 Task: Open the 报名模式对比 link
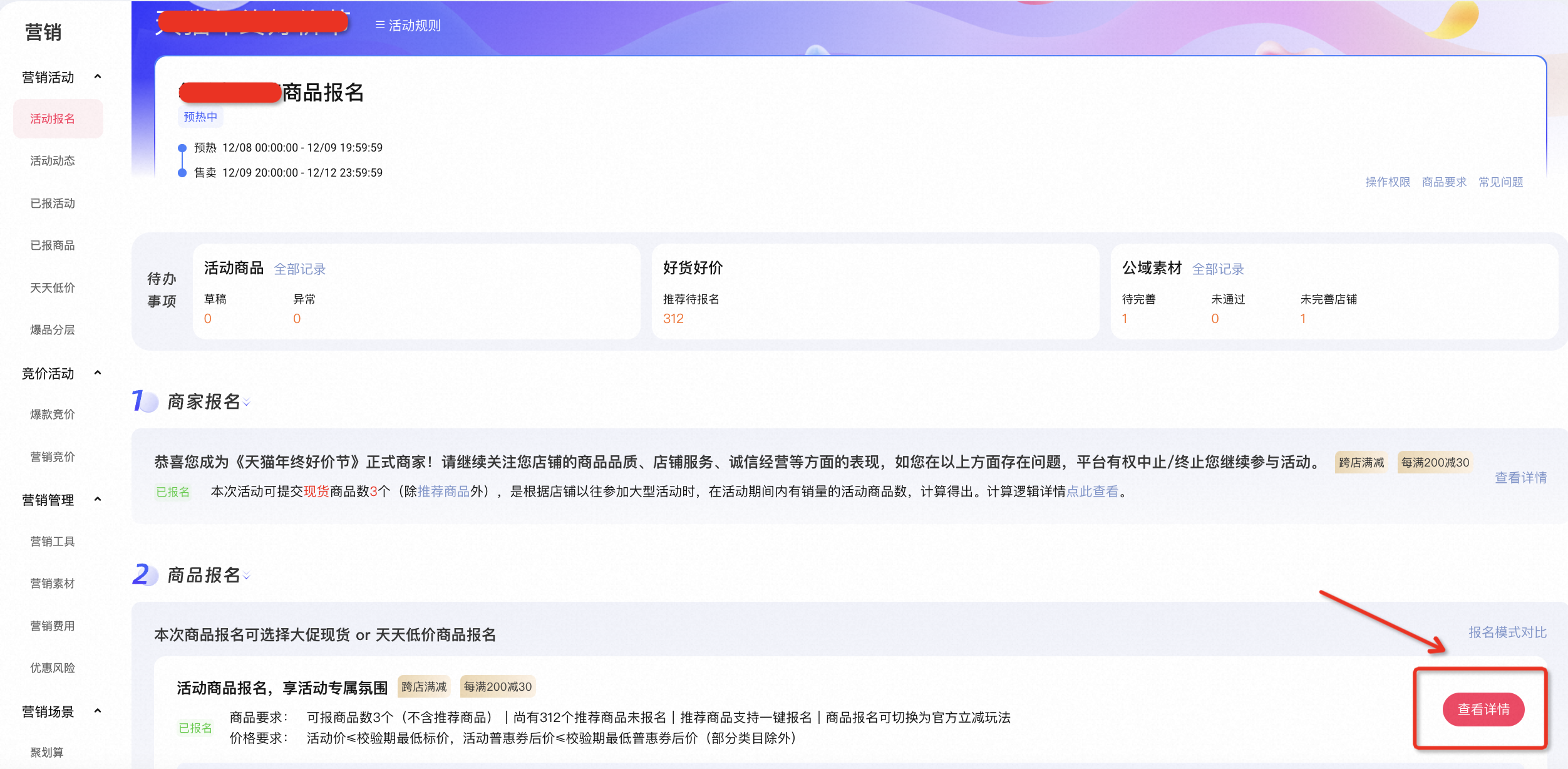click(x=1507, y=632)
